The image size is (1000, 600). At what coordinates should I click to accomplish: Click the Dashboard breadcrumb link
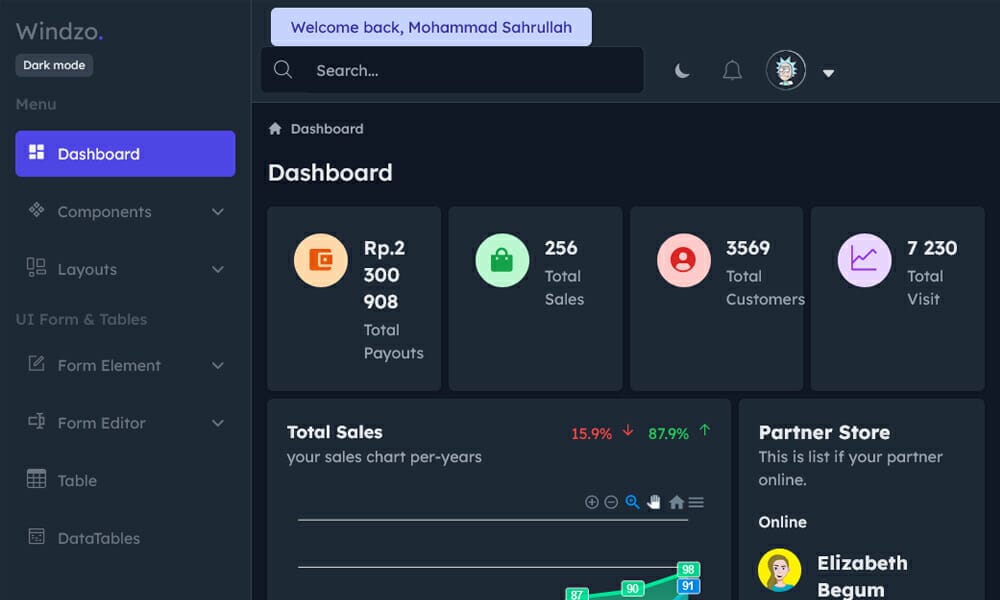coord(326,129)
